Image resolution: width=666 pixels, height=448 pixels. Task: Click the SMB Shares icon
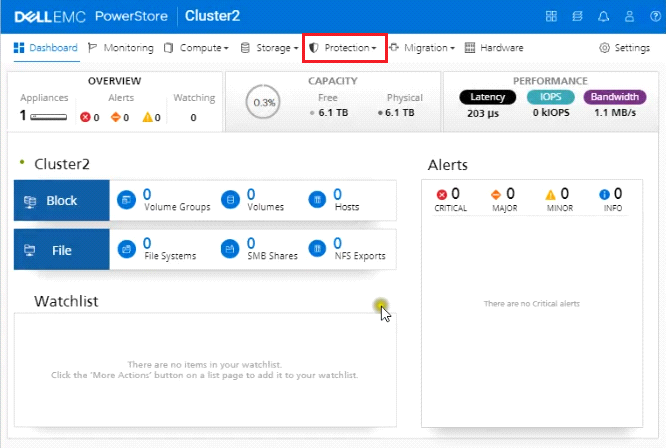click(x=230, y=248)
